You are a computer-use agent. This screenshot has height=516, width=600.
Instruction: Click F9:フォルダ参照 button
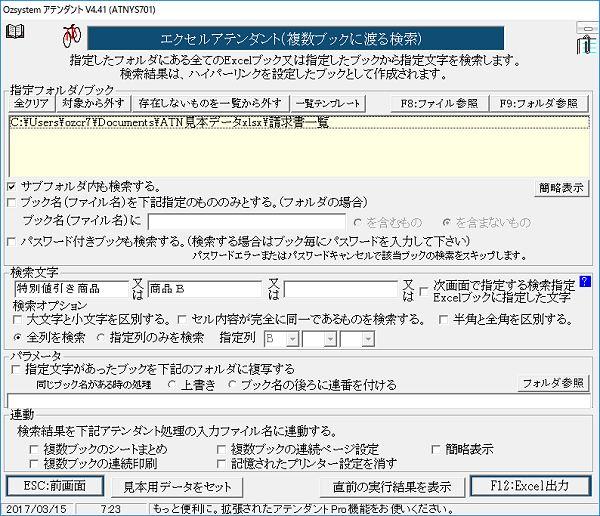(x=539, y=103)
